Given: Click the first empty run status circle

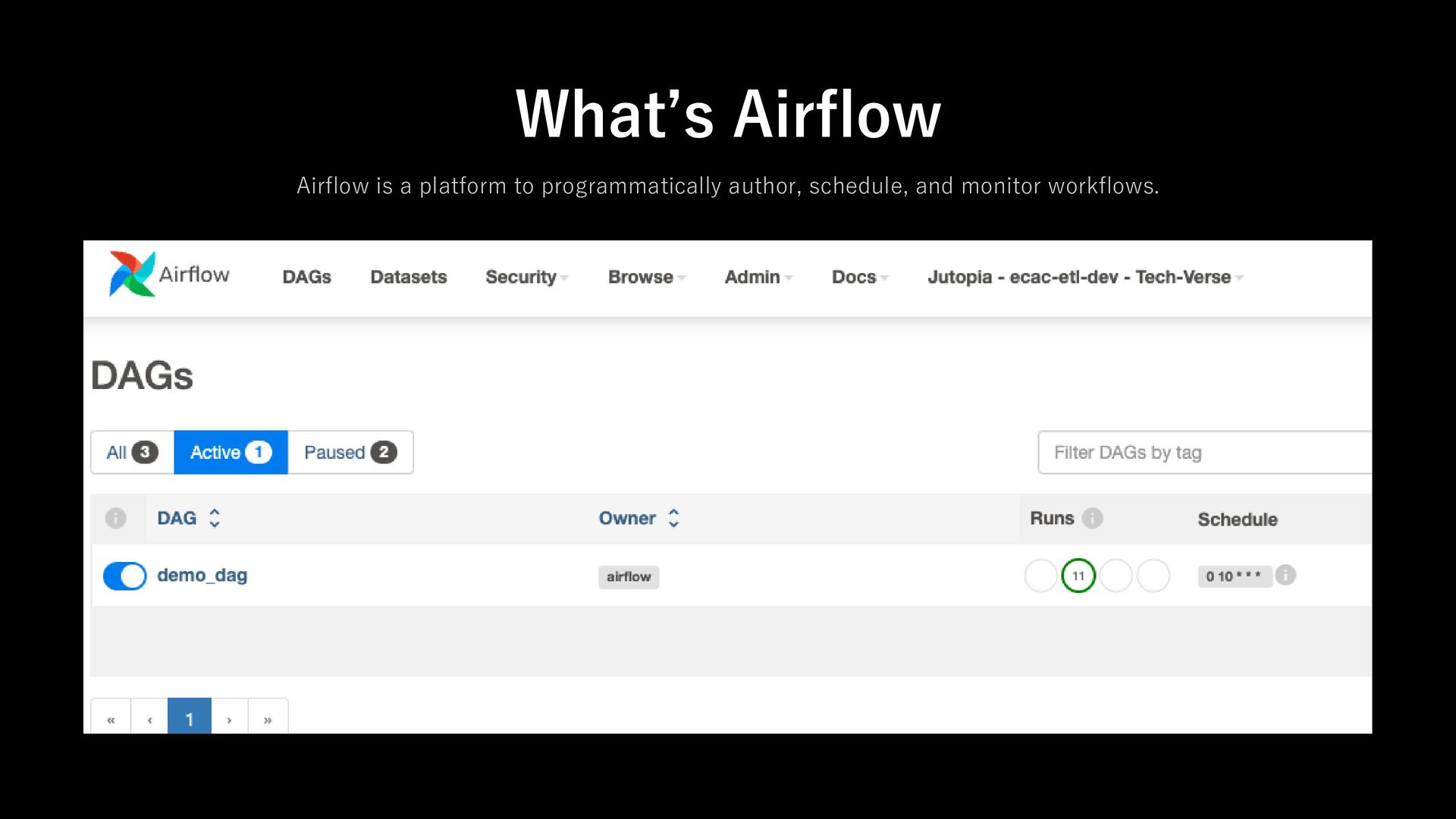Looking at the screenshot, I should (1040, 576).
